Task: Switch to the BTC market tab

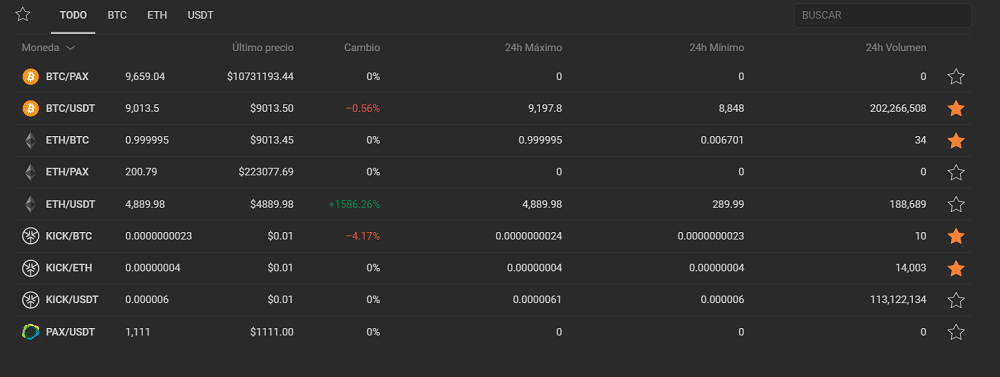Action: 117,15
